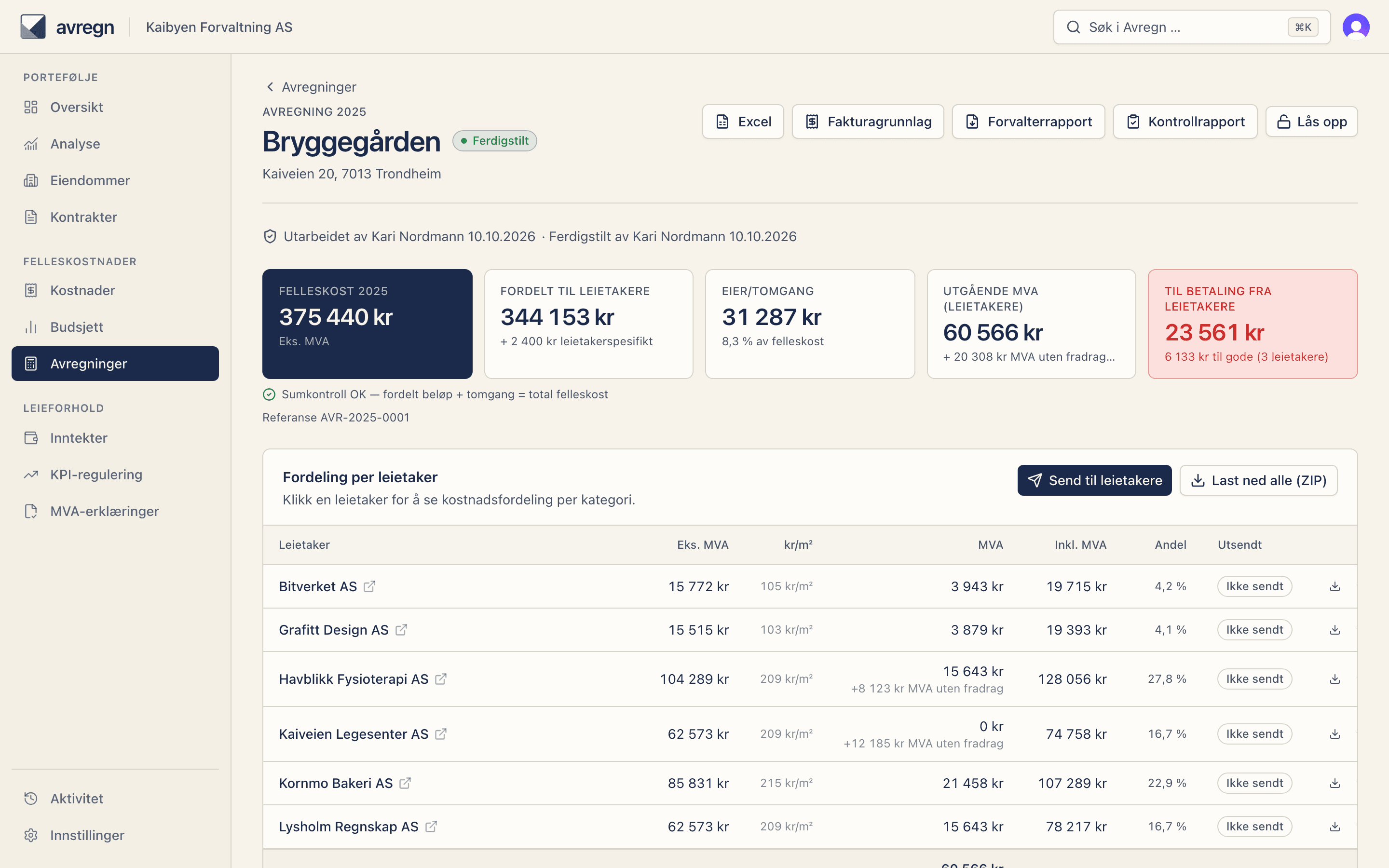Image resolution: width=1389 pixels, height=868 pixels.
Task: Focus the Søk i Avregn search field
Action: (x=1192, y=27)
